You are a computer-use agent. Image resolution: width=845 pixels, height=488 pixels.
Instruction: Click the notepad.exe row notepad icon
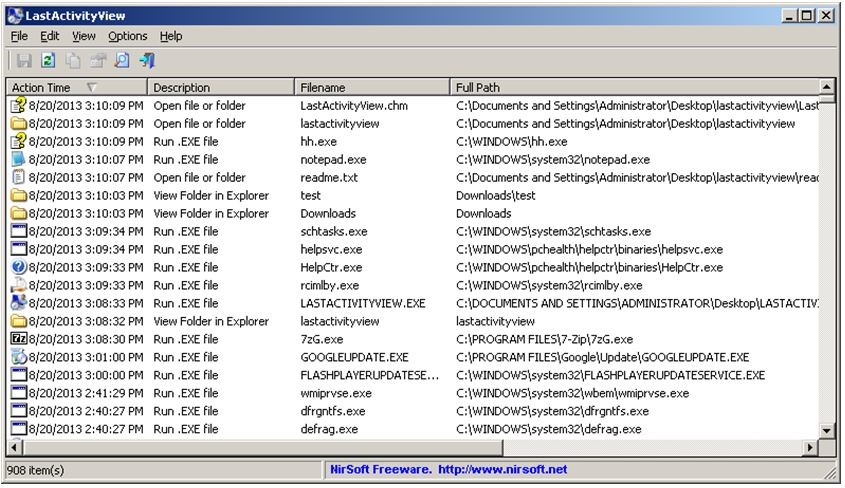pos(19,159)
